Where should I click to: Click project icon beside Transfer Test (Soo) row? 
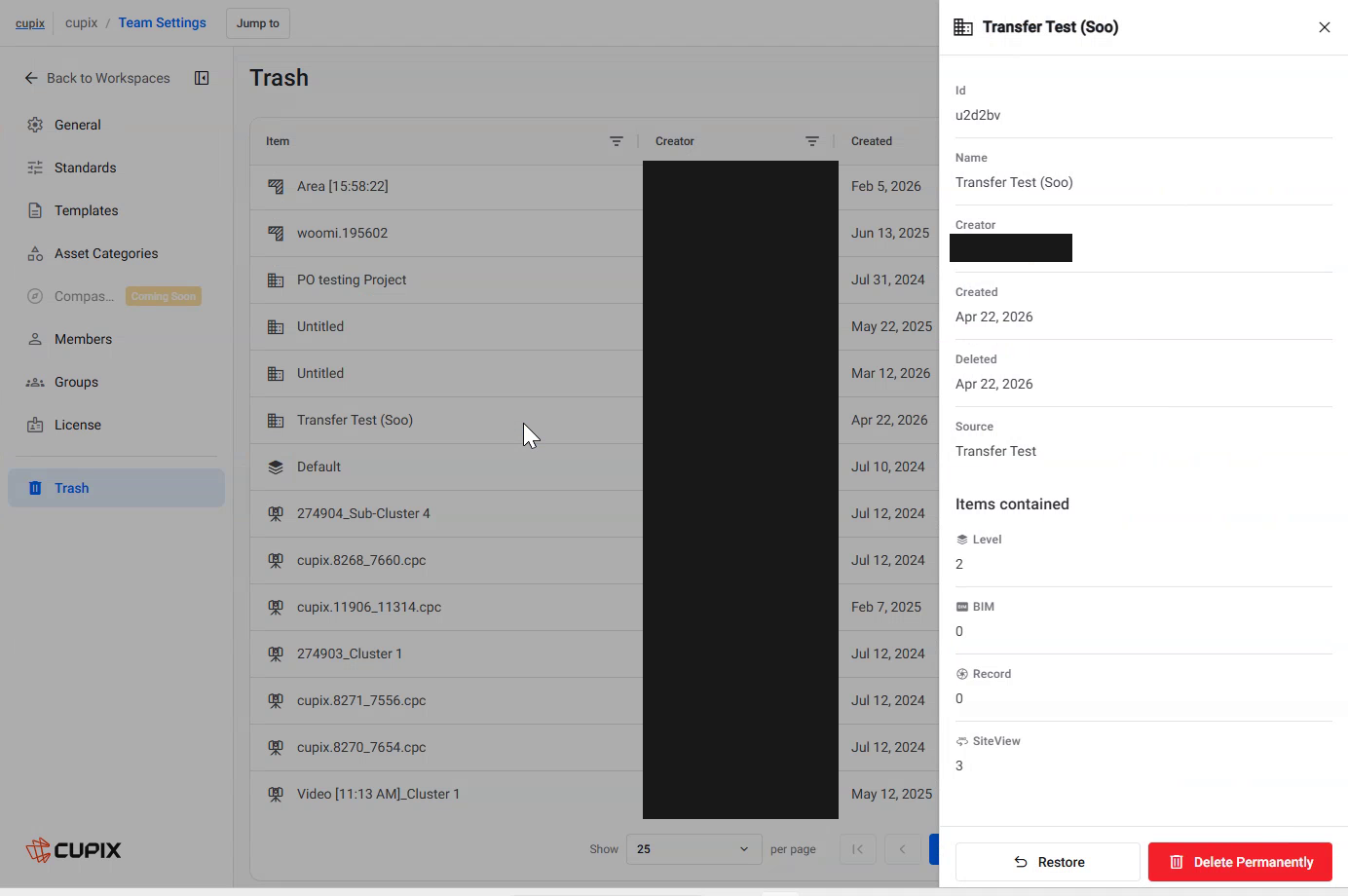[276, 420]
